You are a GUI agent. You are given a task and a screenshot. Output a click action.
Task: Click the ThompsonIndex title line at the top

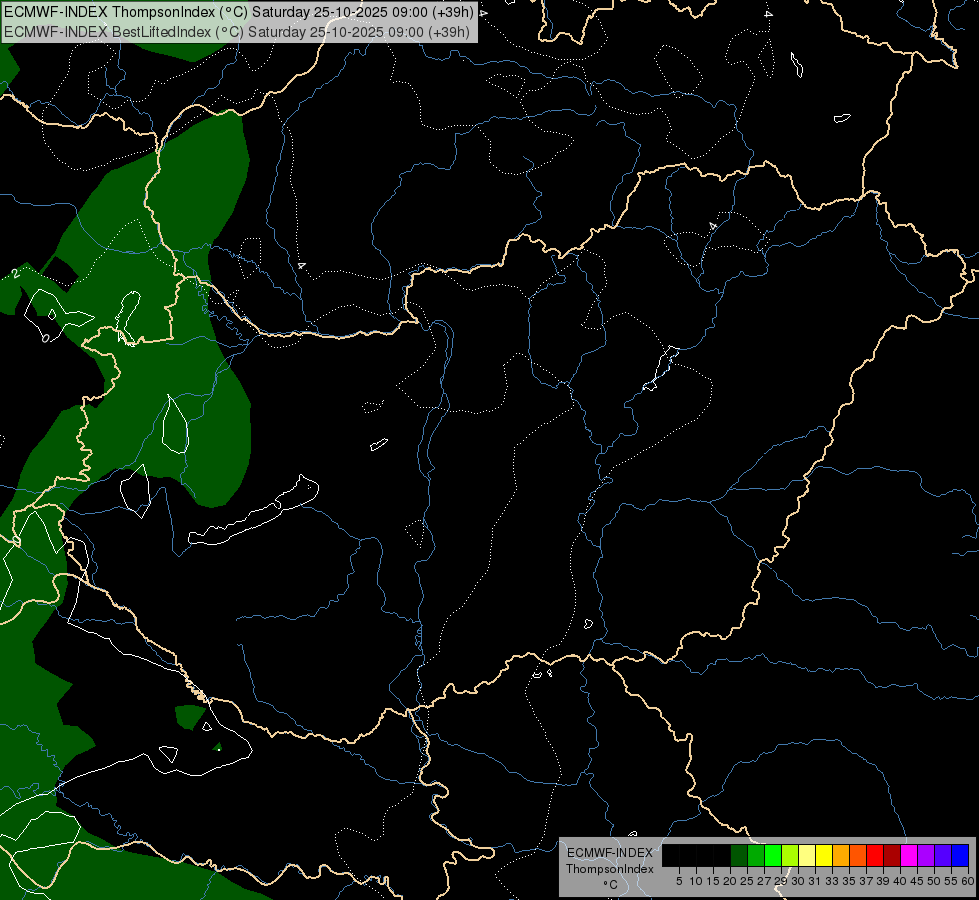coord(239,12)
